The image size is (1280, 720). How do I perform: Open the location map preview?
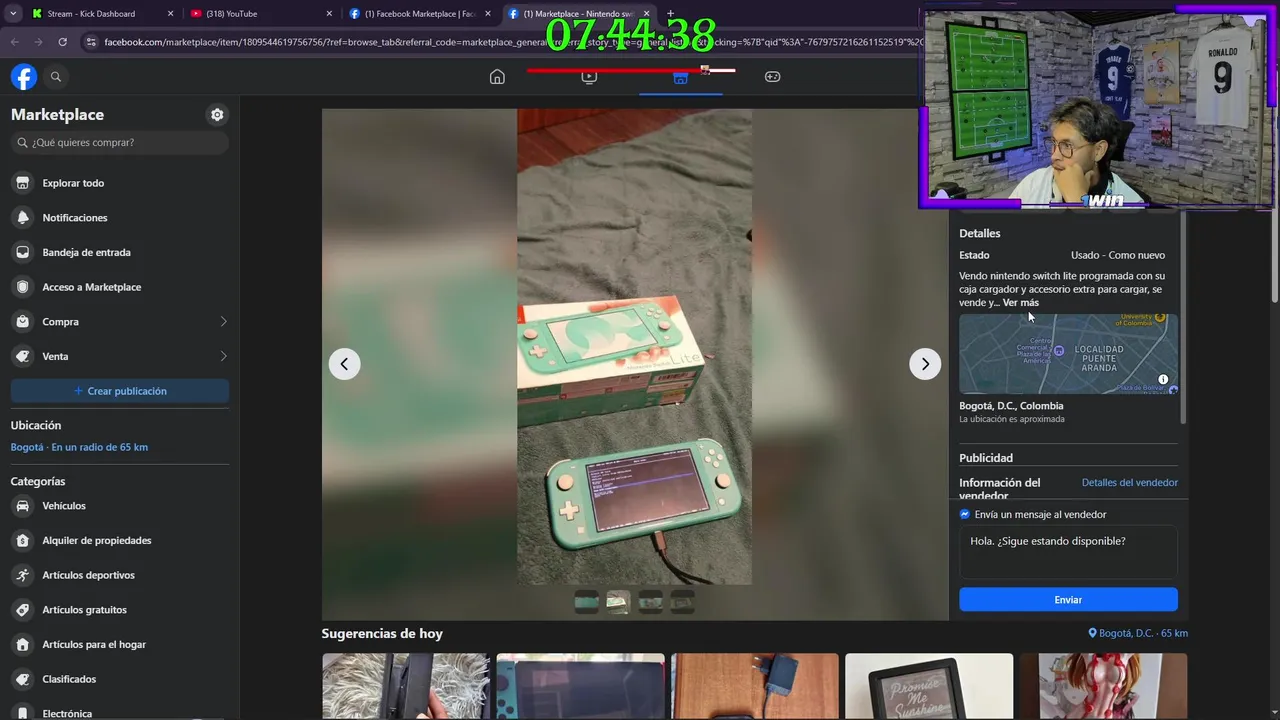click(x=1068, y=354)
